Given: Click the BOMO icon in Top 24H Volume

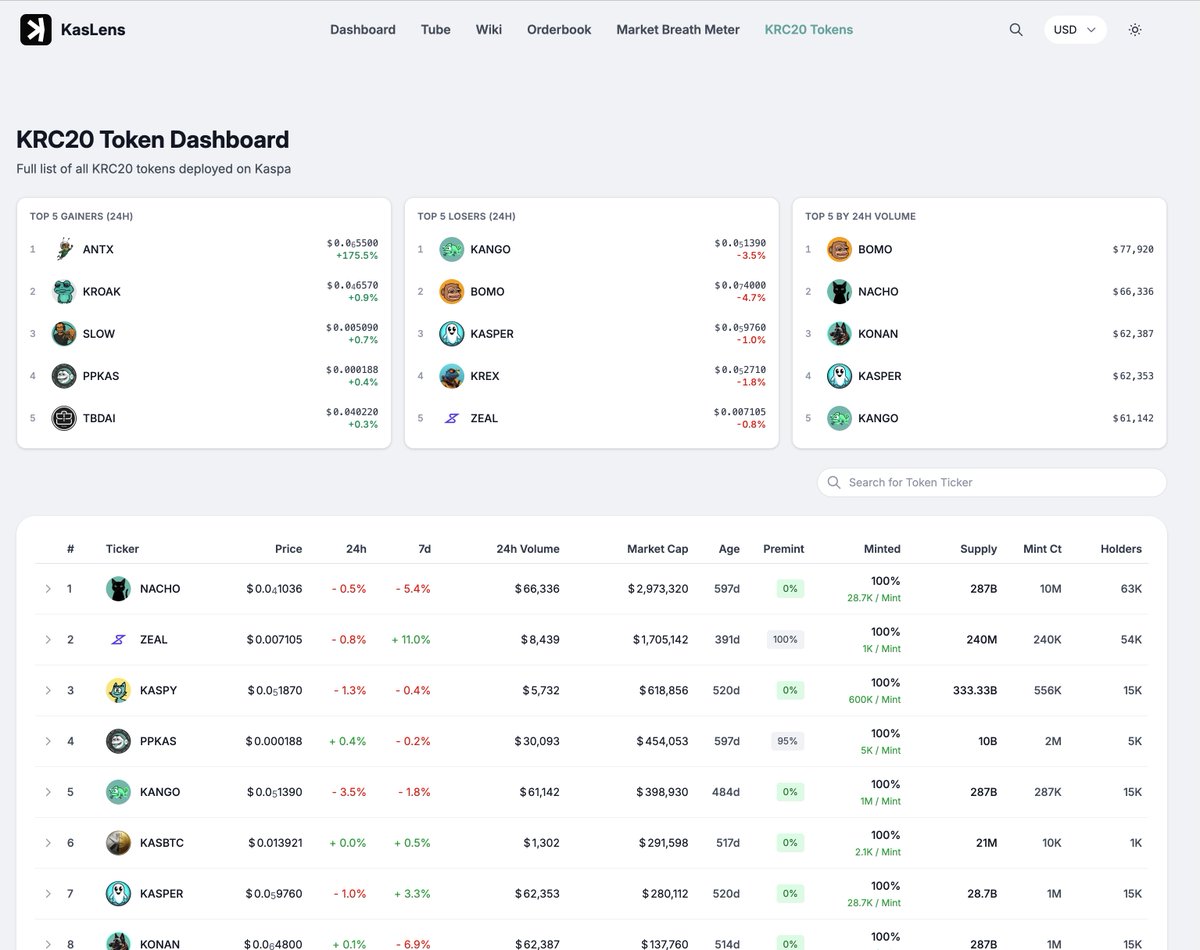Looking at the screenshot, I should tap(839, 249).
